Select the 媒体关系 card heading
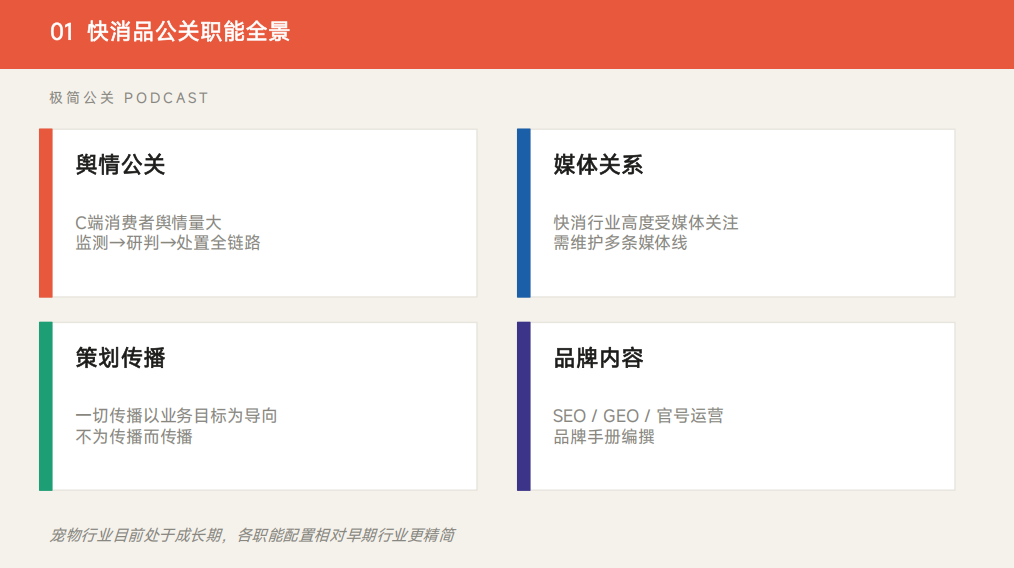This screenshot has height=568, width=1014. (x=598, y=165)
